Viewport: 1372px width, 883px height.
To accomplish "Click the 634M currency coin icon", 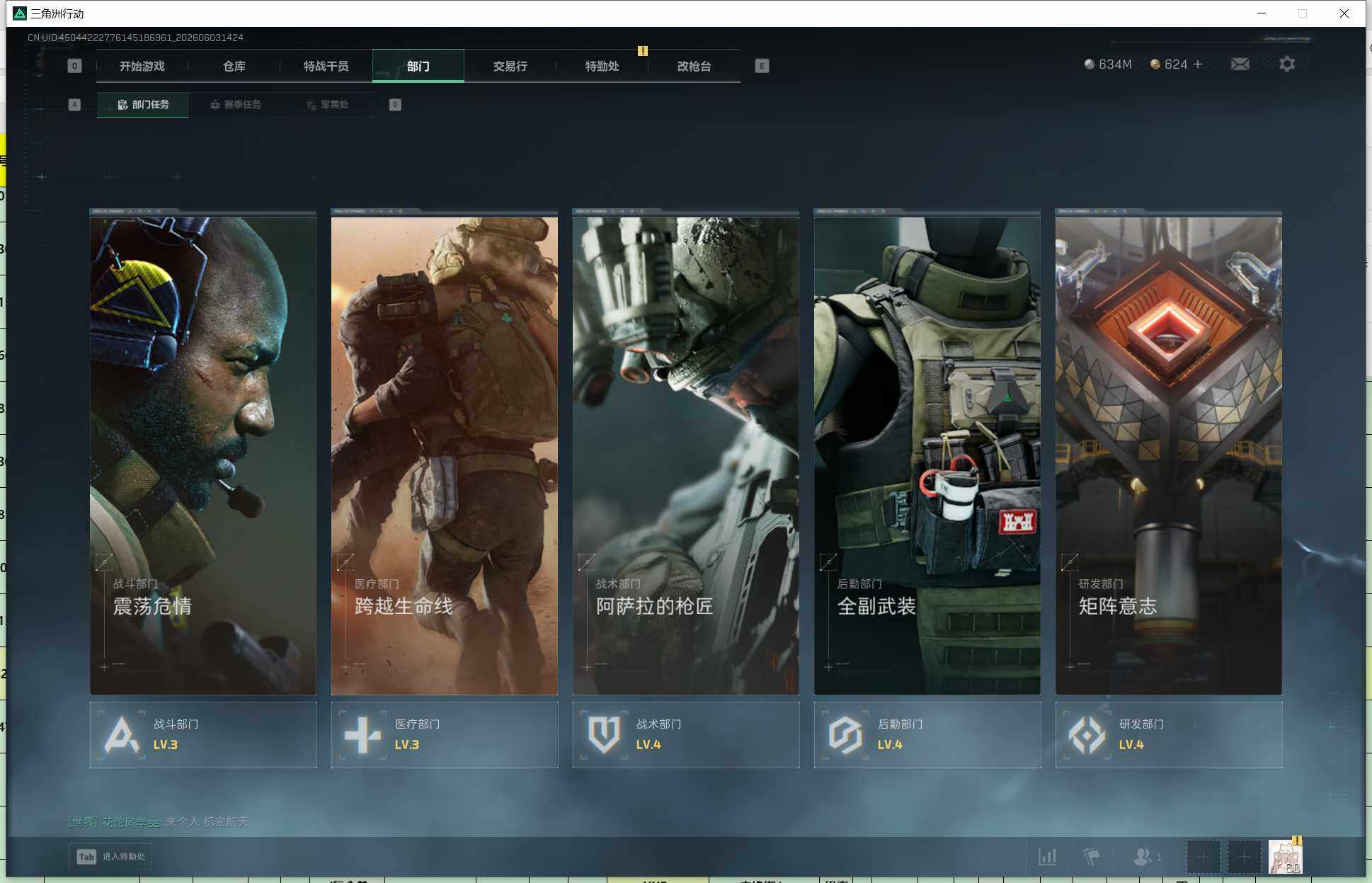I will coord(1090,64).
